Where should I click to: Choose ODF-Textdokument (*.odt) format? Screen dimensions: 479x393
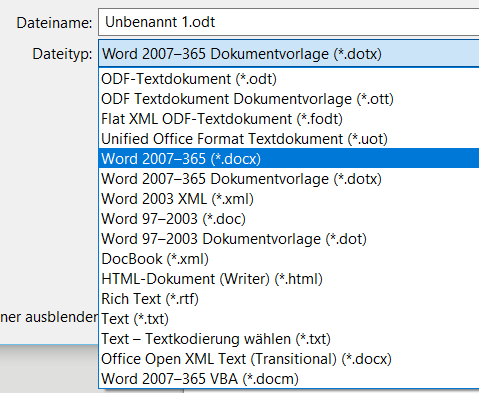click(x=289, y=79)
